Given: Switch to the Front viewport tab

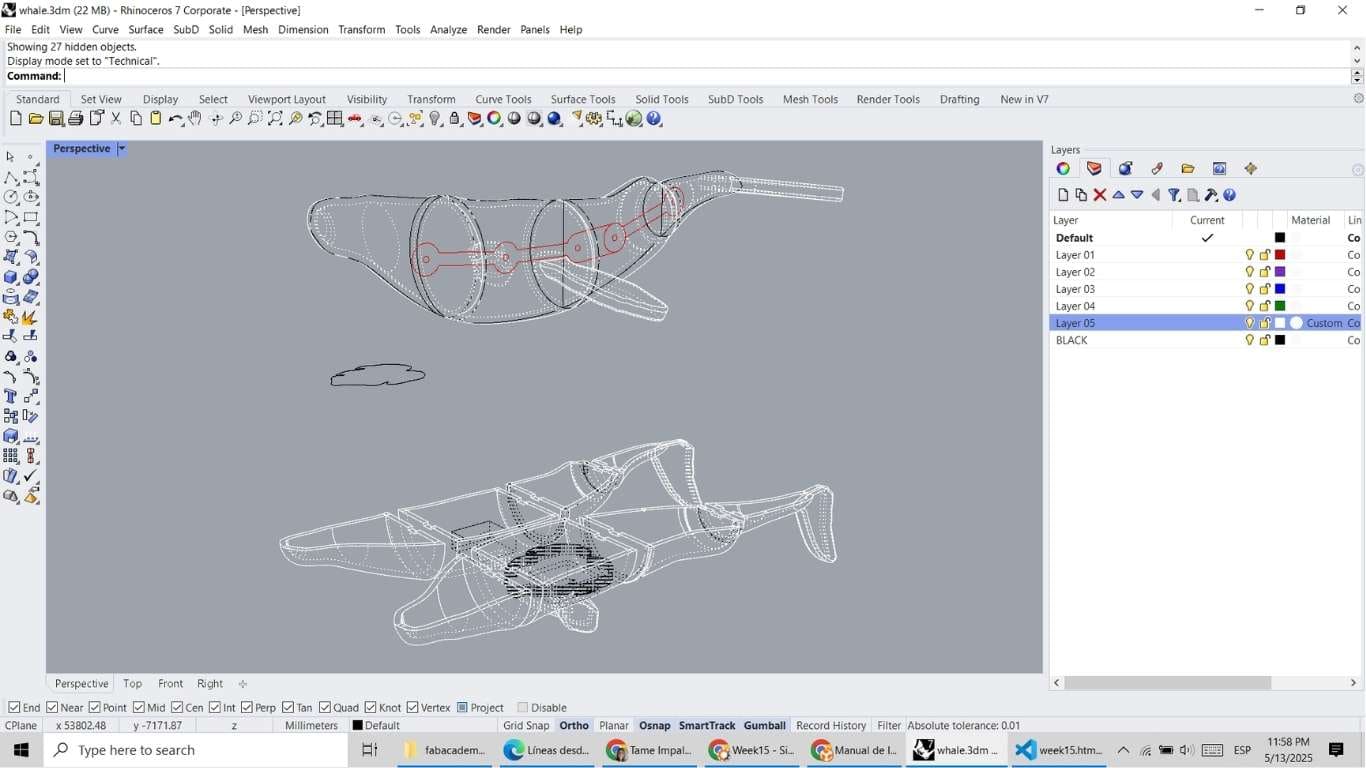Looking at the screenshot, I should click(x=171, y=684).
